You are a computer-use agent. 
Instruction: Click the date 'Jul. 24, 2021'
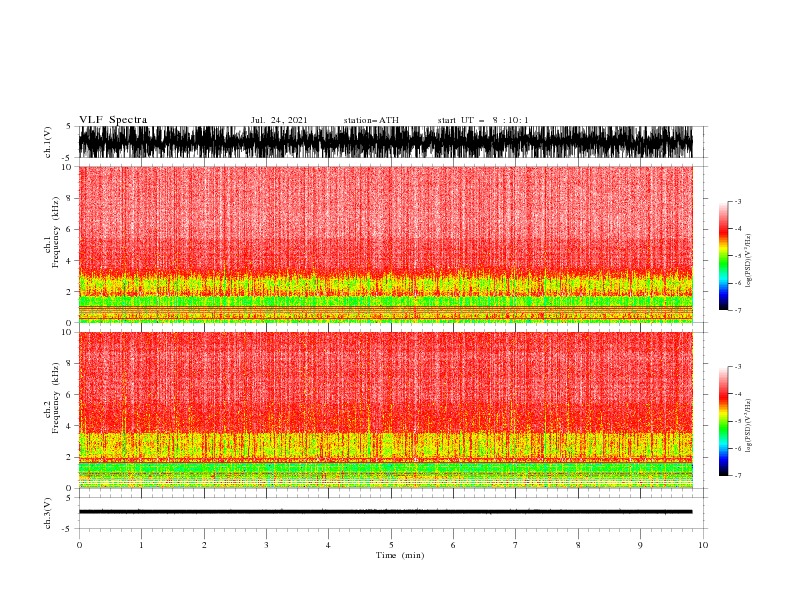(x=279, y=120)
